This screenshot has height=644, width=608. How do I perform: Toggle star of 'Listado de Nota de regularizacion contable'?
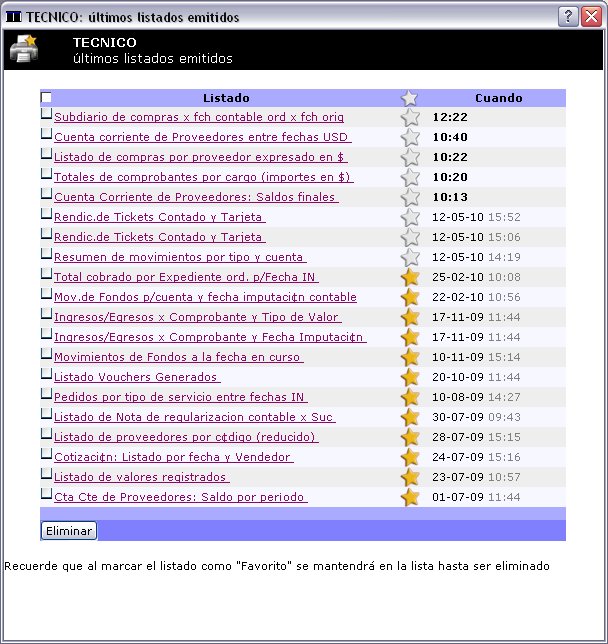[410, 418]
